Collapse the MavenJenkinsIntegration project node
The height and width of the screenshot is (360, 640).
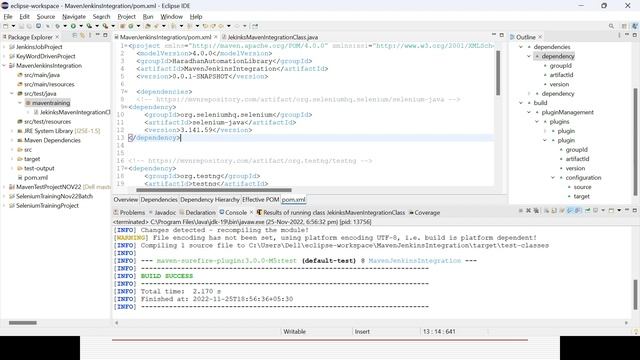(x=4, y=65)
